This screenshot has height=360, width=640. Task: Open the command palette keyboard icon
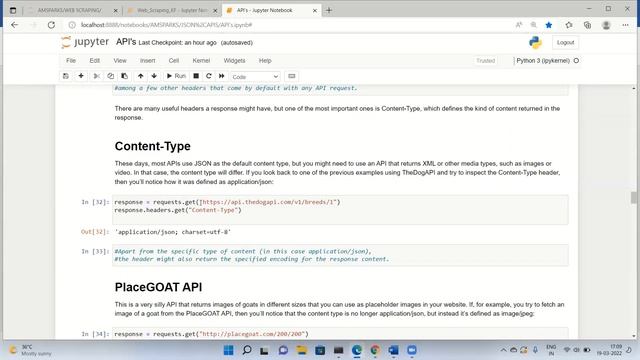(291, 76)
